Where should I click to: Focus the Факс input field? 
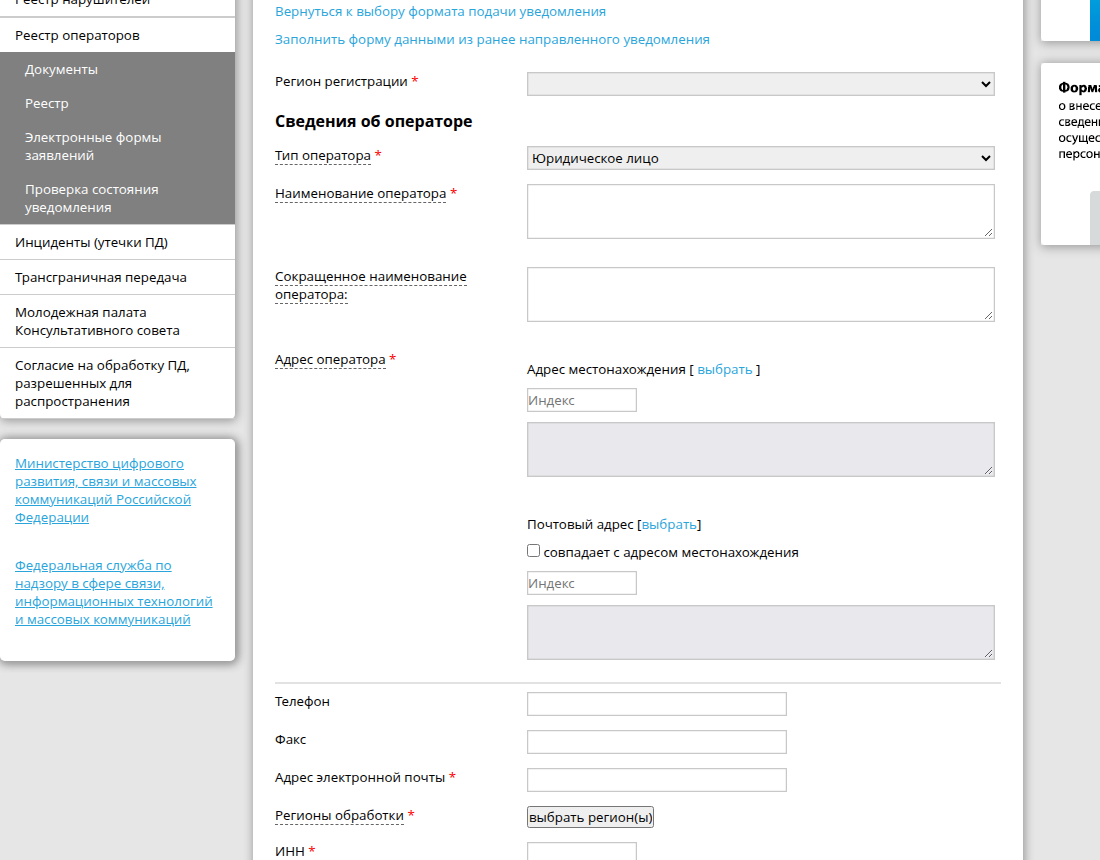tap(657, 742)
